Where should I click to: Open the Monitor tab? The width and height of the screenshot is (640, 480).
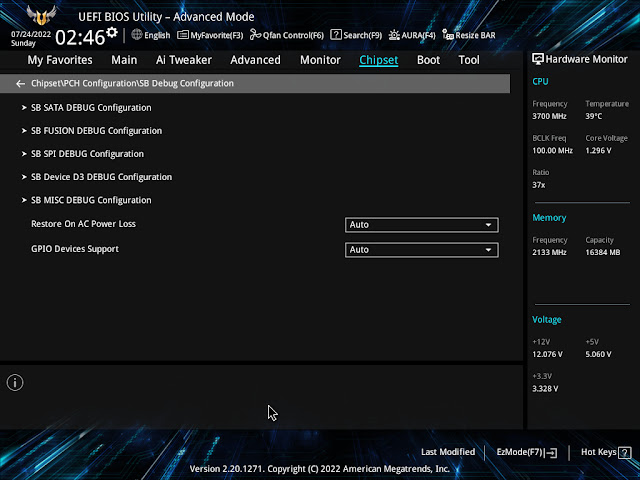coord(320,60)
